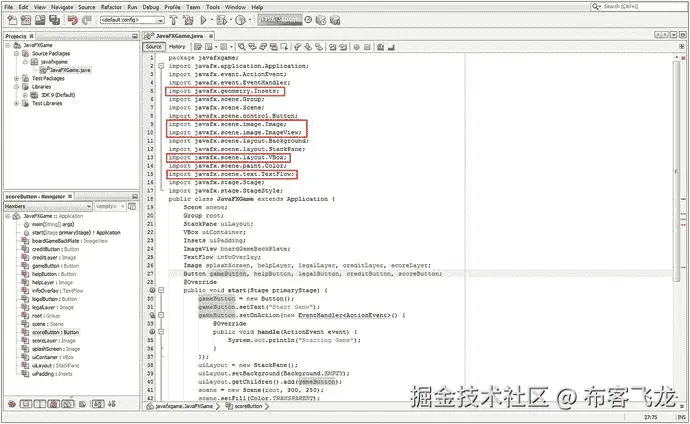Click the Last Edit icon after History button
The width and height of the screenshot is (690, 424).
point(198,46)
